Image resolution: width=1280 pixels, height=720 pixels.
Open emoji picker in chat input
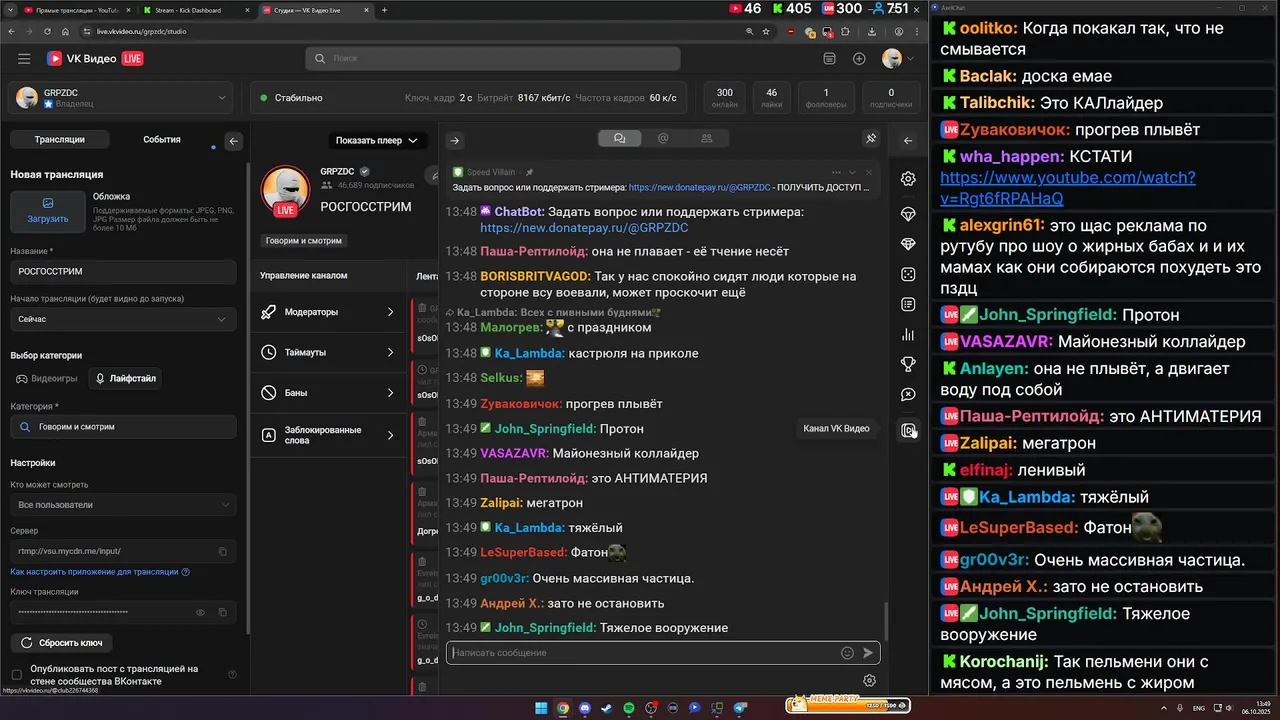pyautogui.click(x=847, y=653)
